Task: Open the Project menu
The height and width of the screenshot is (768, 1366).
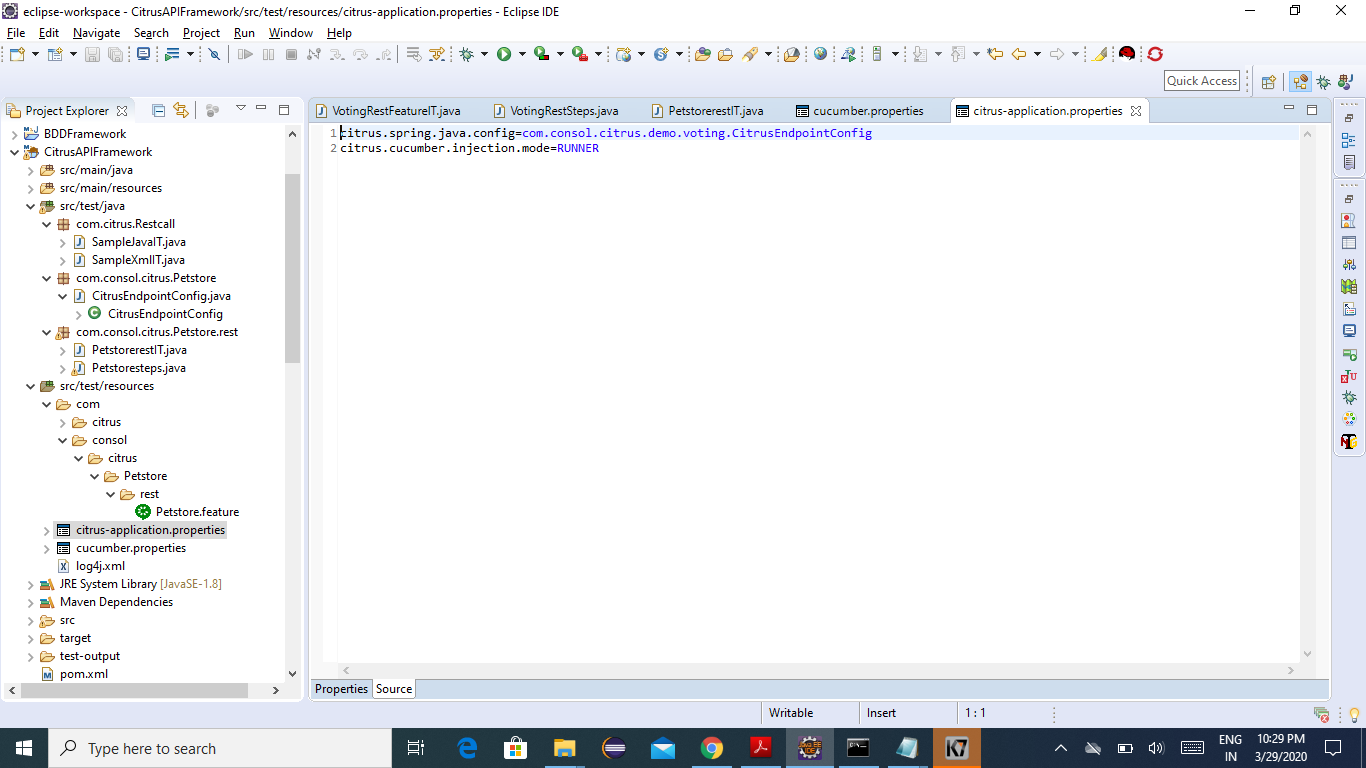Action: (201, 33)
